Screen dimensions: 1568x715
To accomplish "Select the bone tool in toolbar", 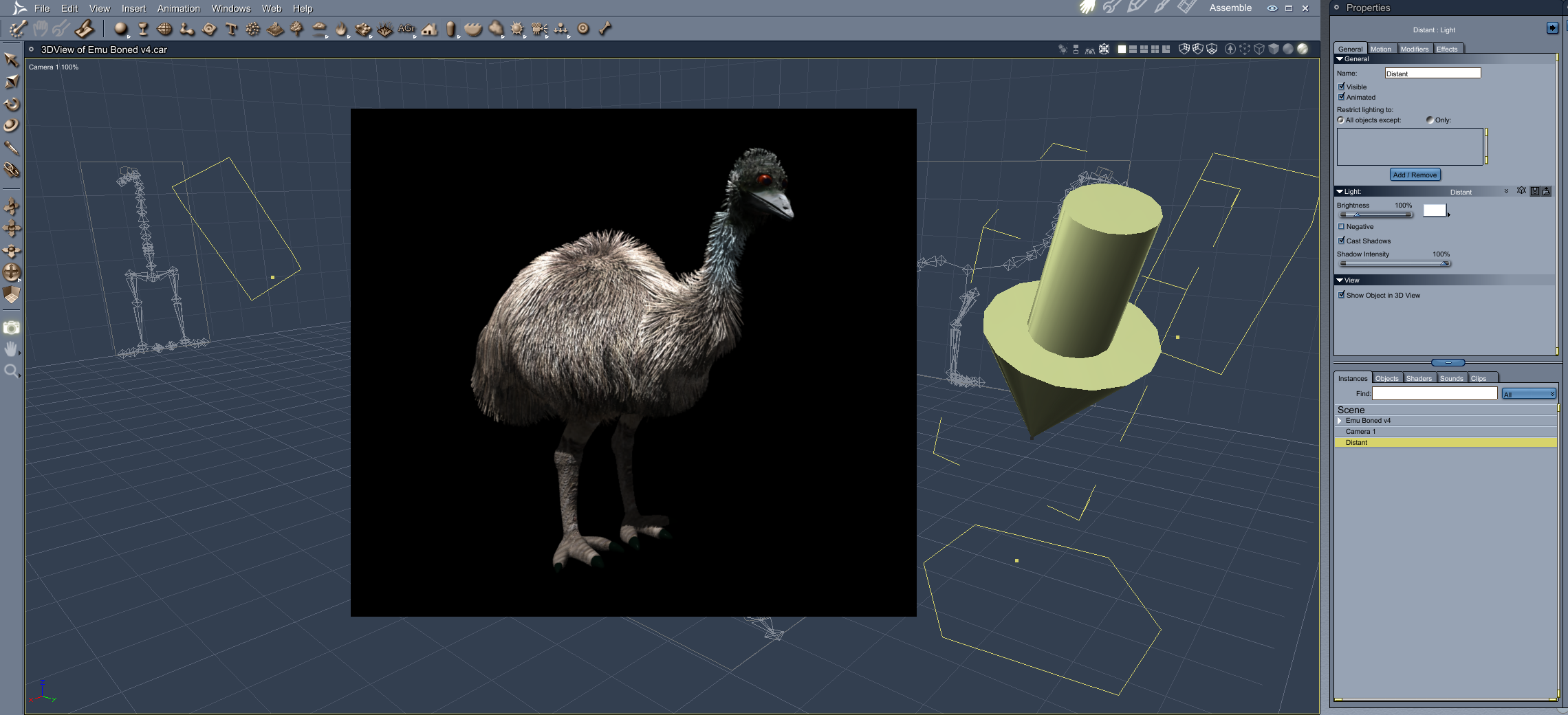I will 605,29.
